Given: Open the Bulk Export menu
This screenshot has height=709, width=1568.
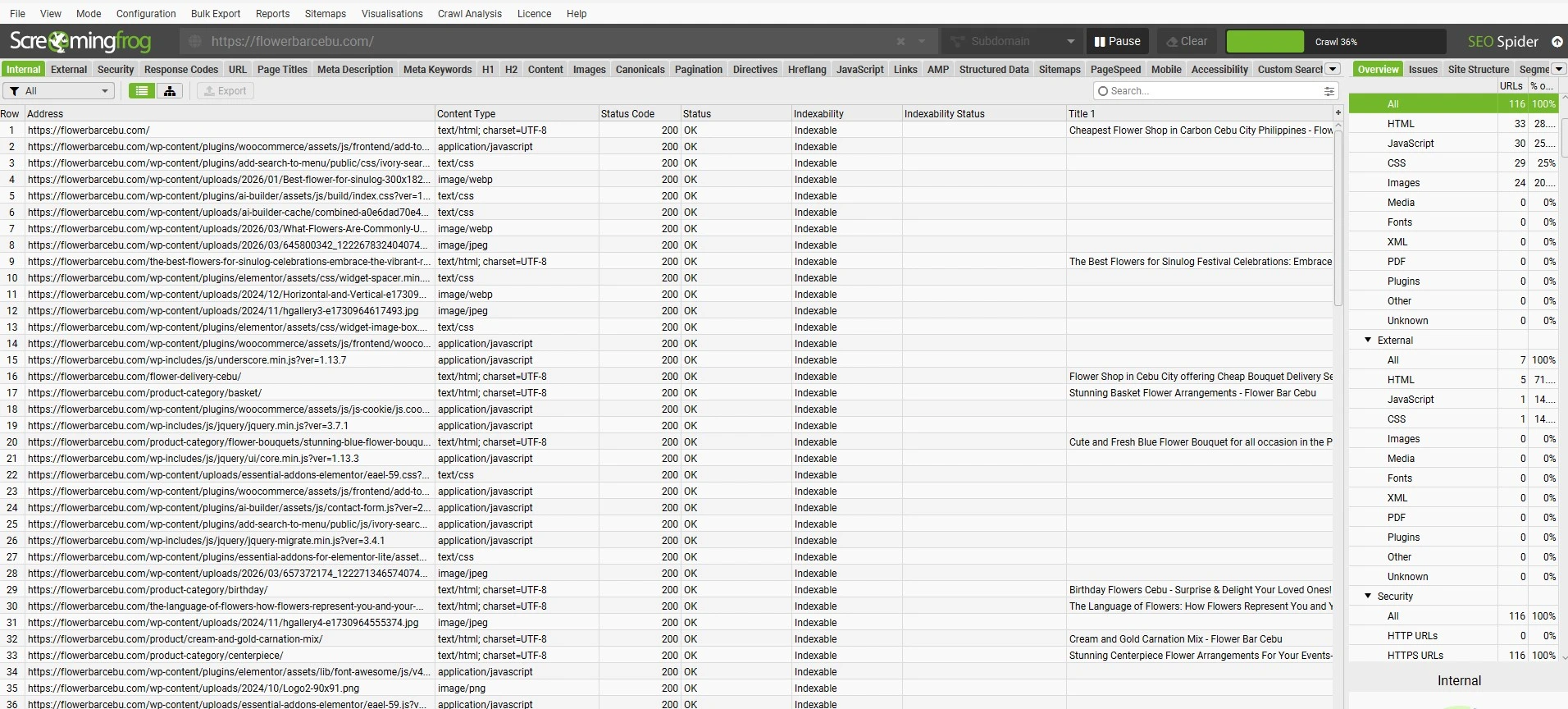Looking at the screenshot, I should click(216, 13).
